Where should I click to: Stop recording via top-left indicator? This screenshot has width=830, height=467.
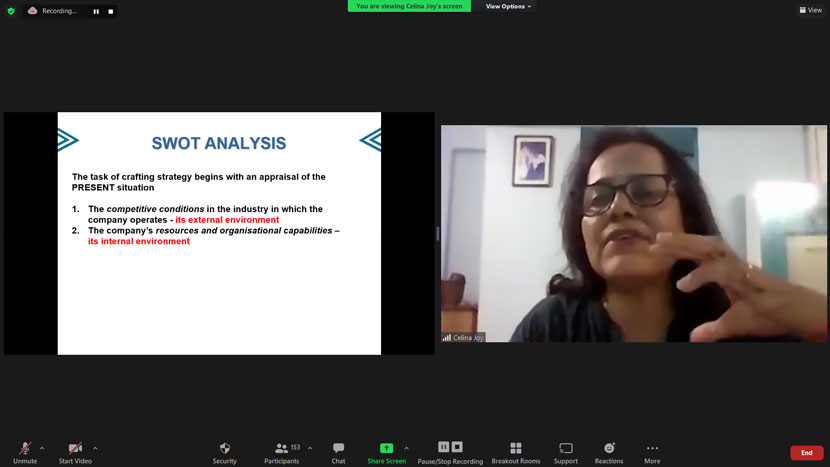coord(111,11)
